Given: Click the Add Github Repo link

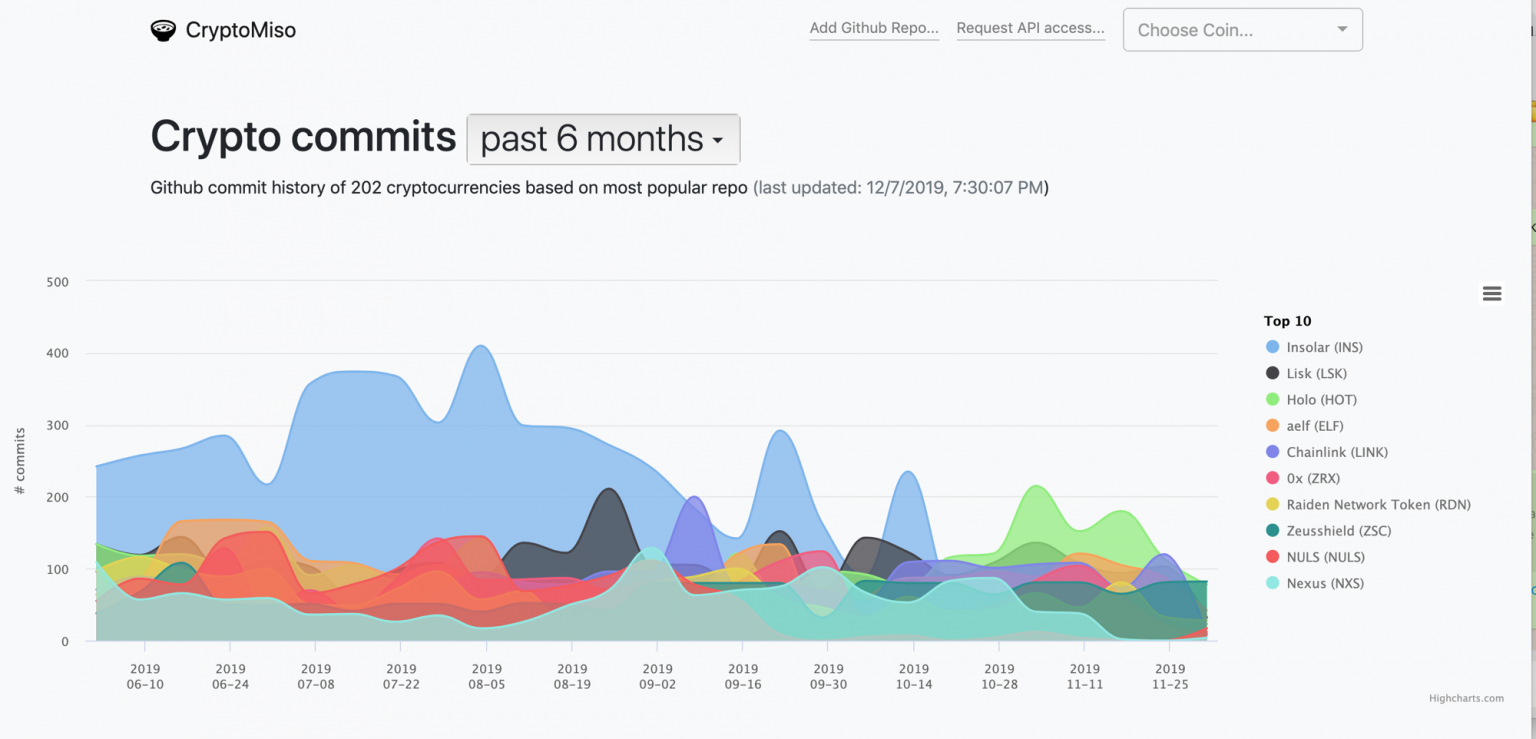Looking at the screenshot, I should tap(874, 28).
